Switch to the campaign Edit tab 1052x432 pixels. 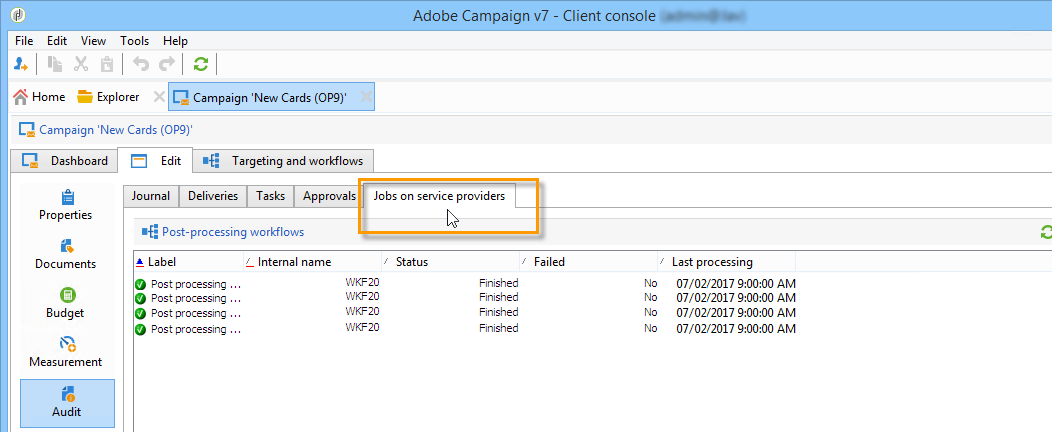(x=155, y=161)
